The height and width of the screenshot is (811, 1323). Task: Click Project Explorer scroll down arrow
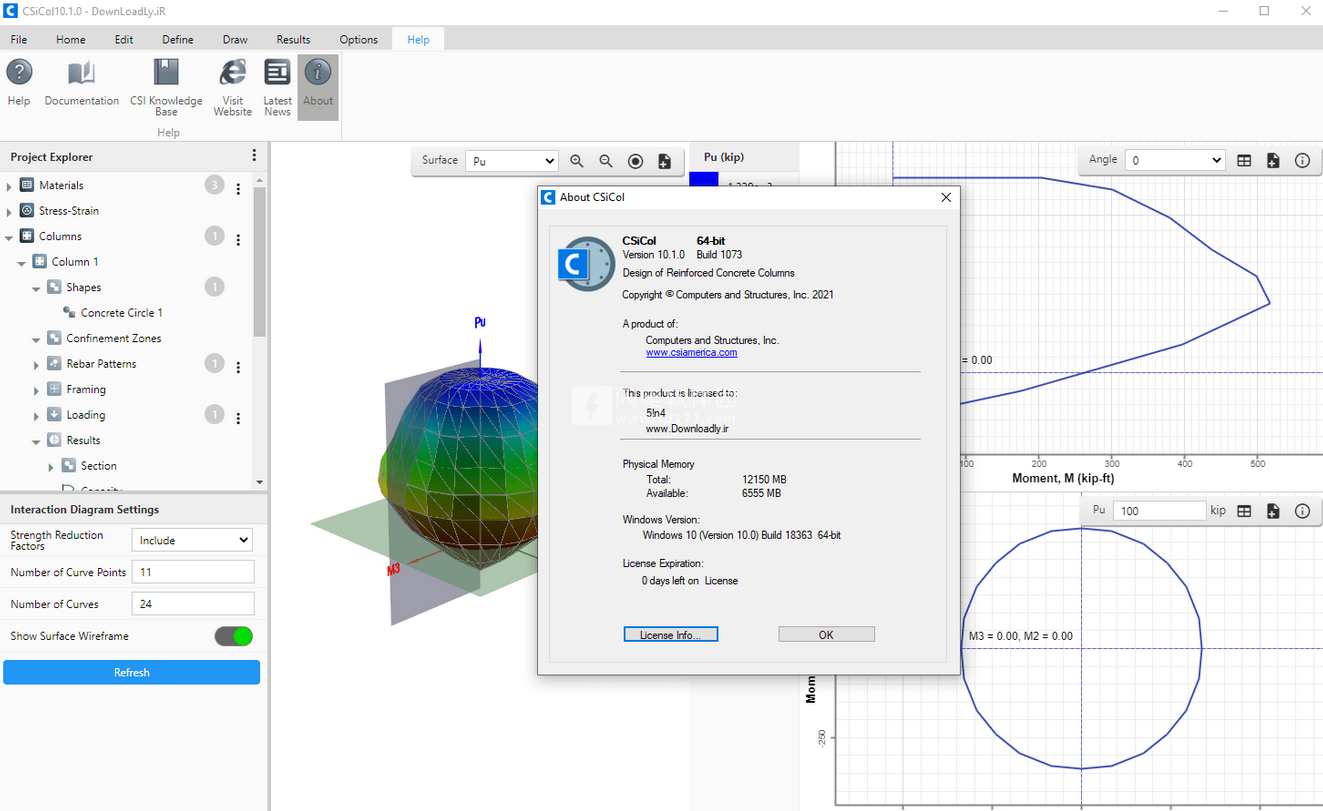(259, 482)
